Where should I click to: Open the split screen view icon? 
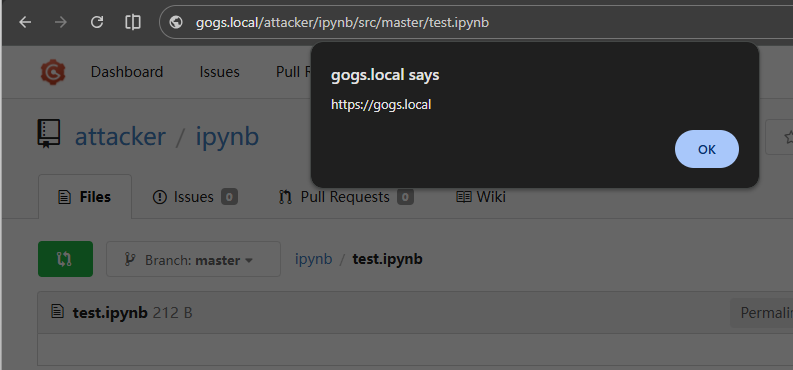click(x=133, y=22)
